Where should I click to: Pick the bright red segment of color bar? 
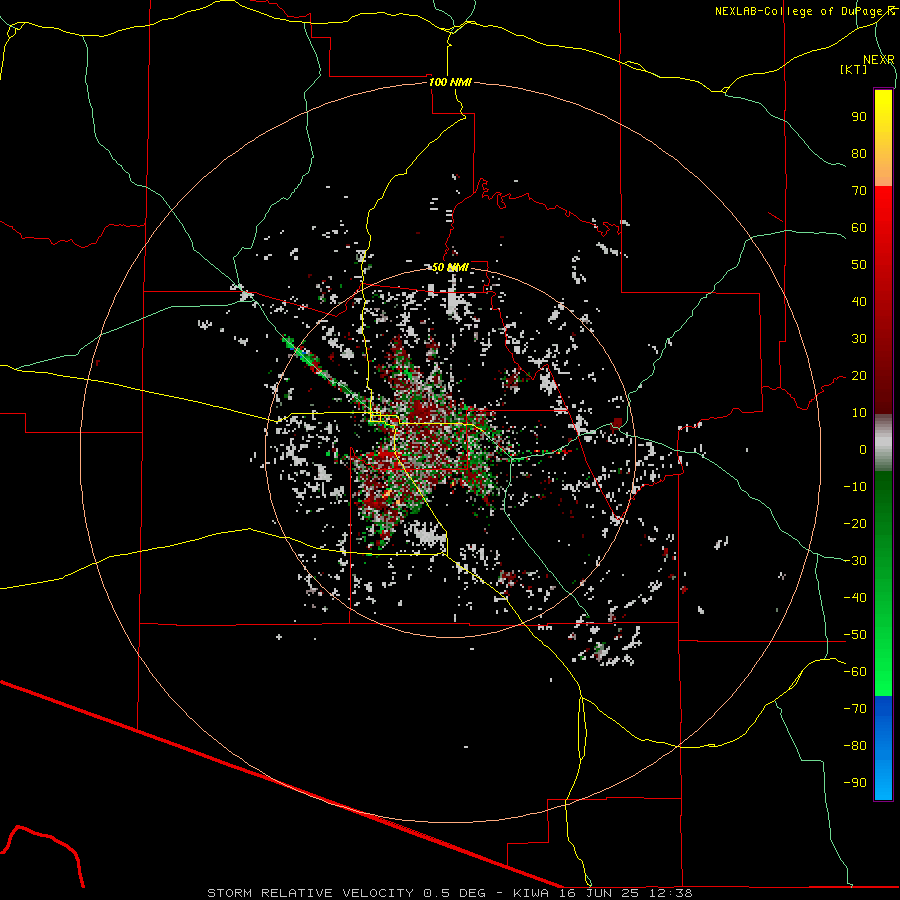point(883,224)
